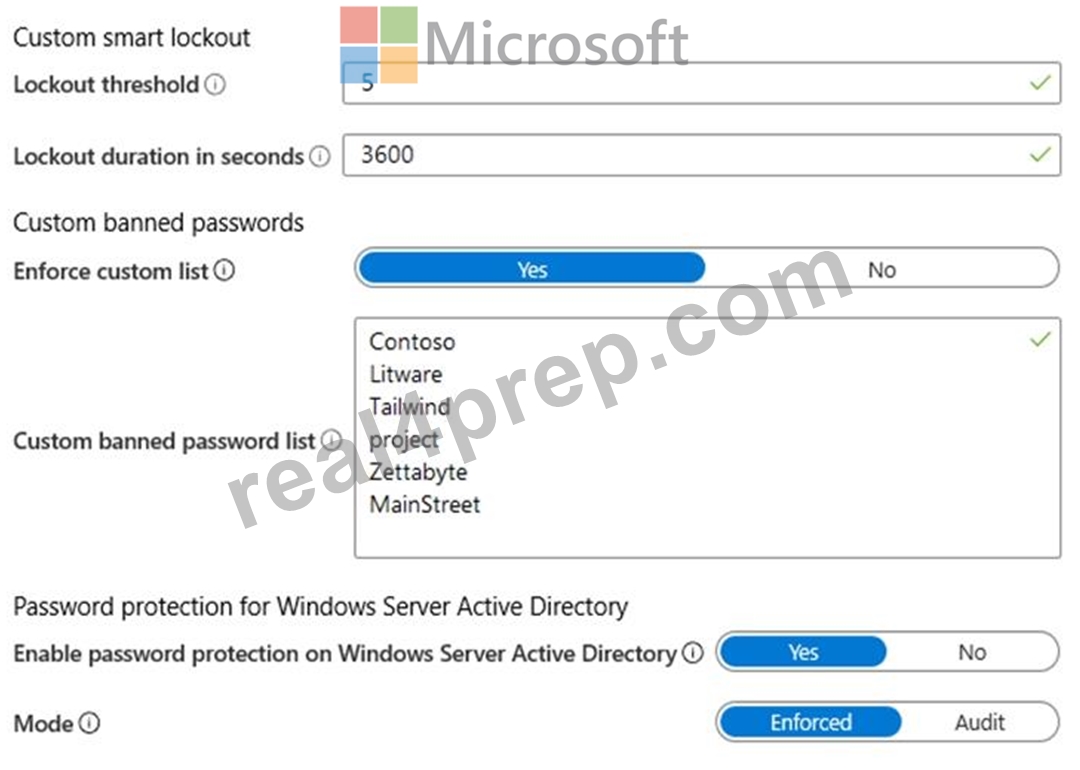
Task: Click green checkmark in banned password list box
Action: pos(1040,339)
